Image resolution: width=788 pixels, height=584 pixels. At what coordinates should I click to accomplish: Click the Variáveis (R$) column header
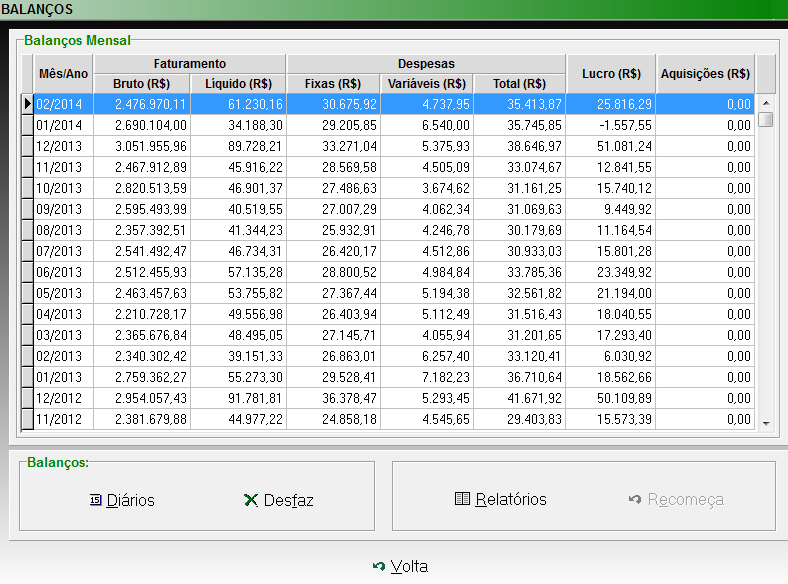pyautogui.click(x=427, y=83)
